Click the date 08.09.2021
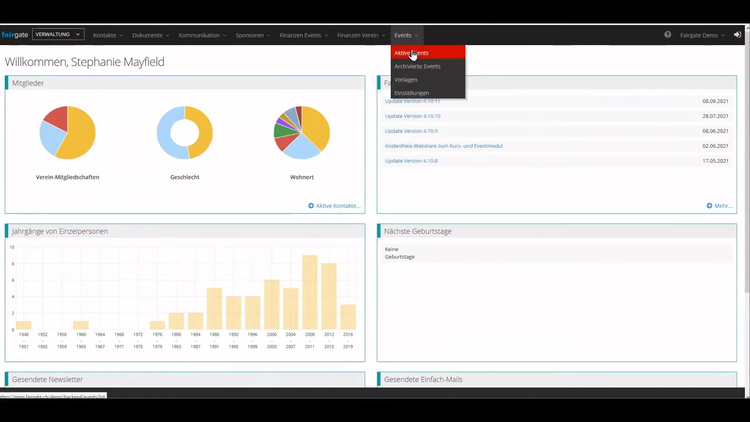The width and height of the screenshot is (750, 422). coord(715,101)
